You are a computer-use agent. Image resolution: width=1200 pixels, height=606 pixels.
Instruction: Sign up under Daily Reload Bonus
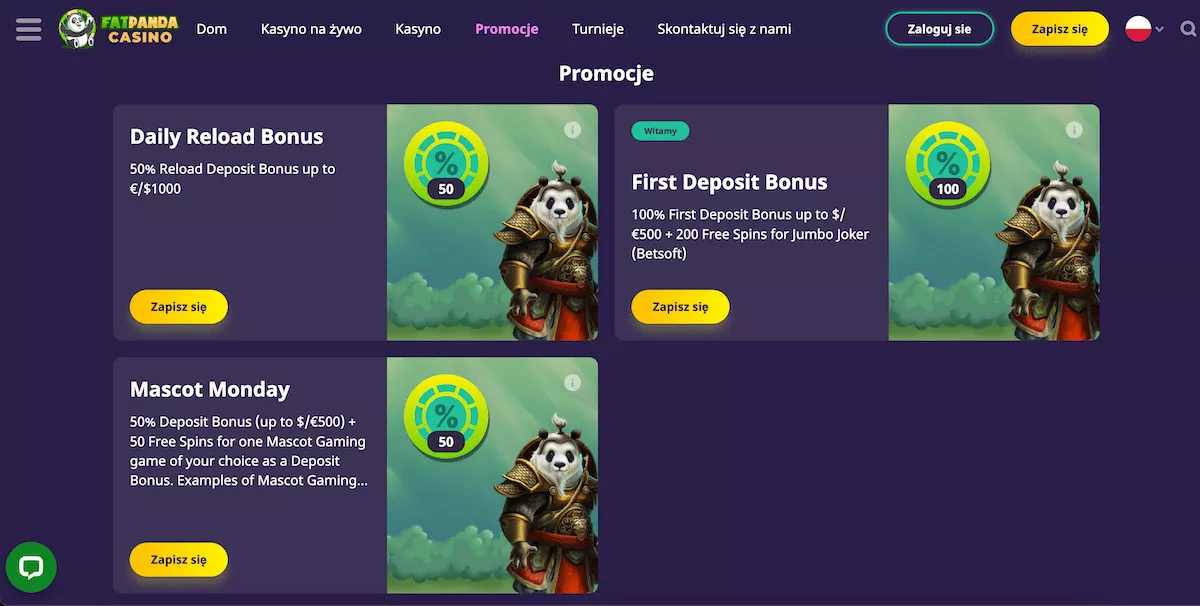click(x=179, y=307)
